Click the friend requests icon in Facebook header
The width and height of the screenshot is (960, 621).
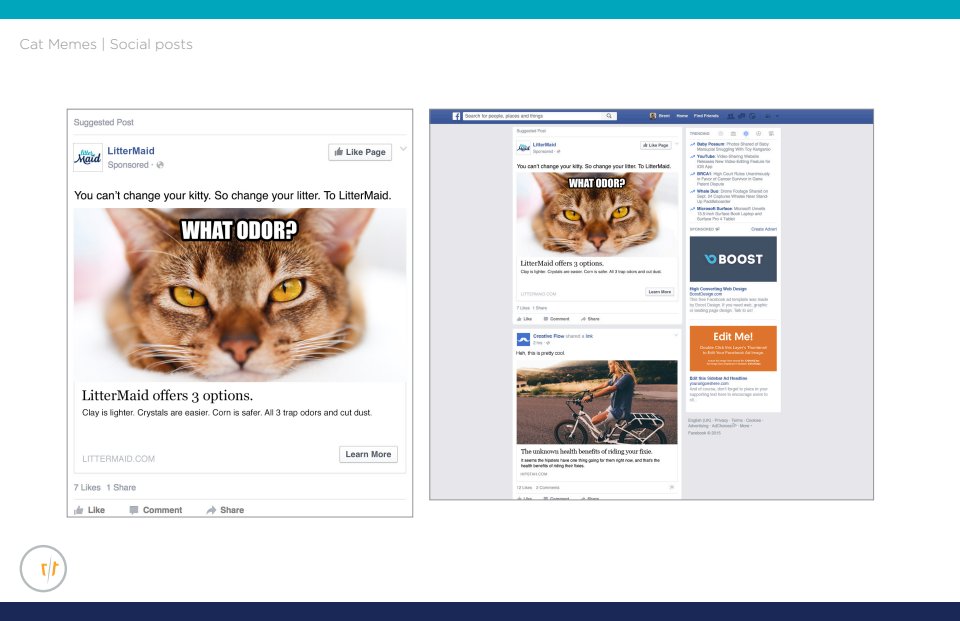pyautogui.click(x=731, y=116)
